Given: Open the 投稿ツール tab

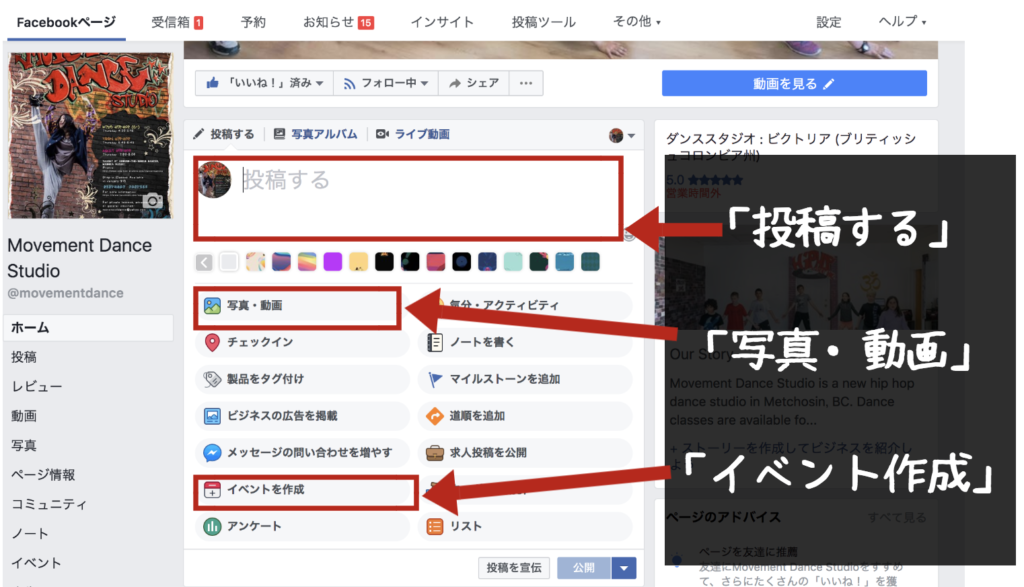Looking at the screenshot, I should tap(543, 22).
